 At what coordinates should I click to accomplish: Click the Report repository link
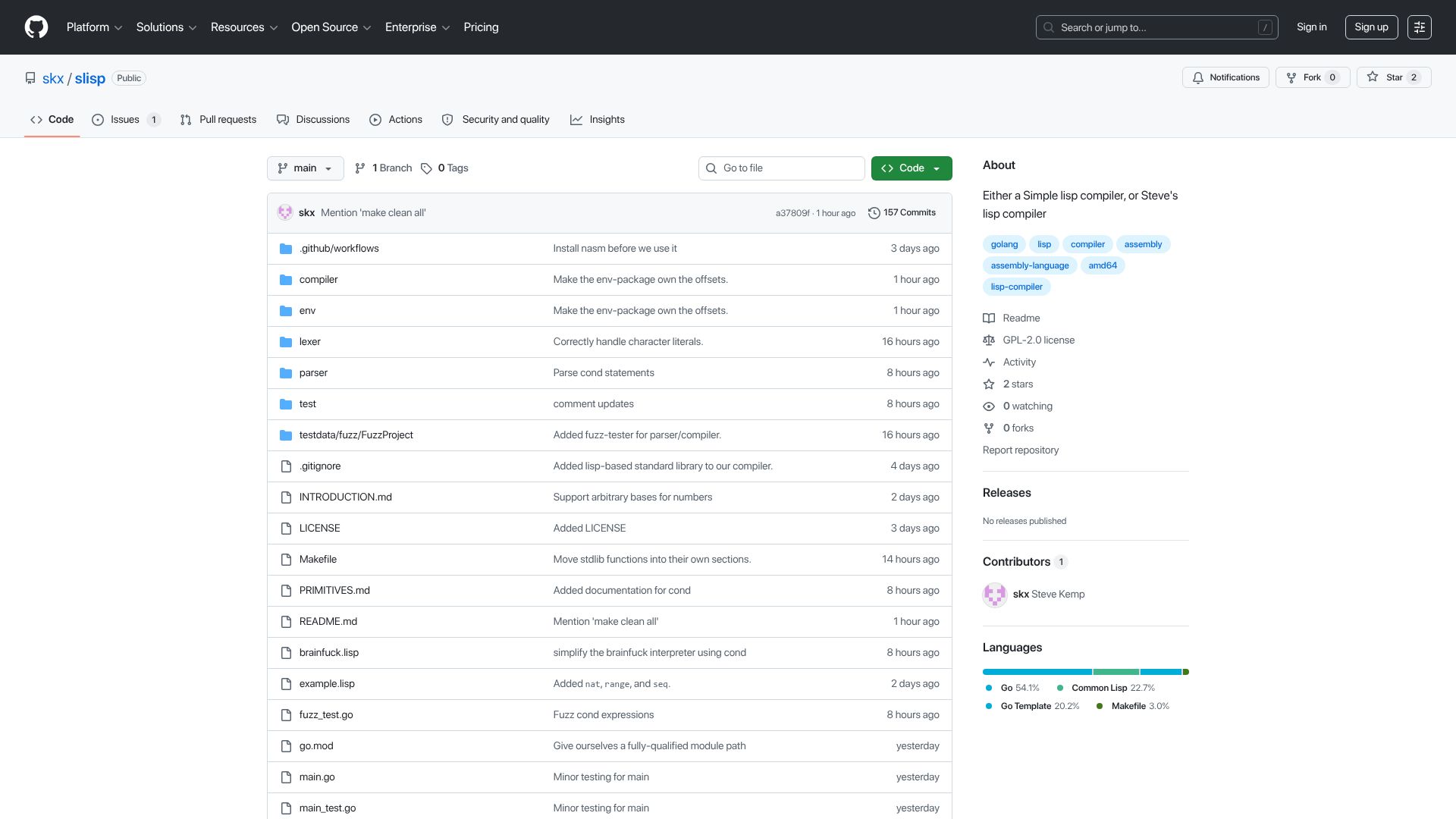[x=1021, y=450]
